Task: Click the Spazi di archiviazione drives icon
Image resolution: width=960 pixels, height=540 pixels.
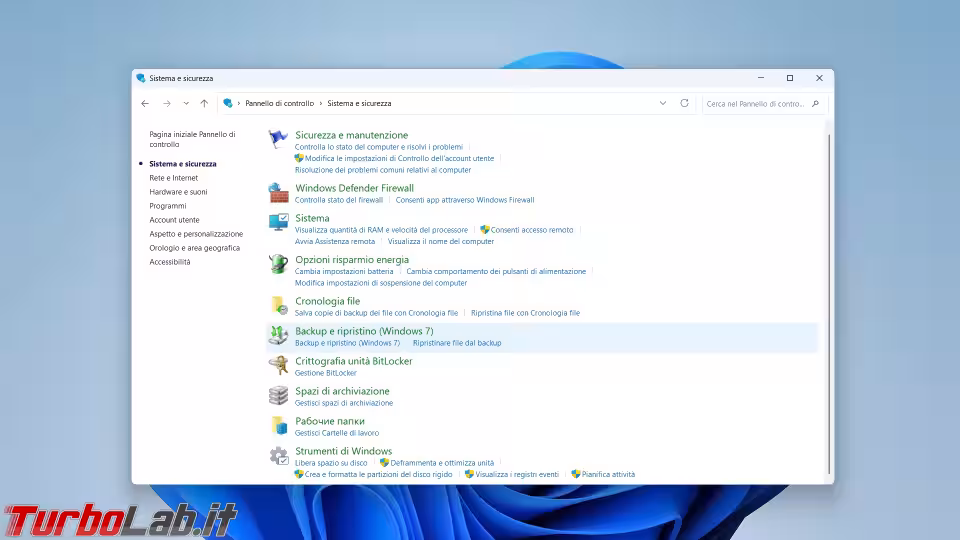Action: (x=278, y=396)
